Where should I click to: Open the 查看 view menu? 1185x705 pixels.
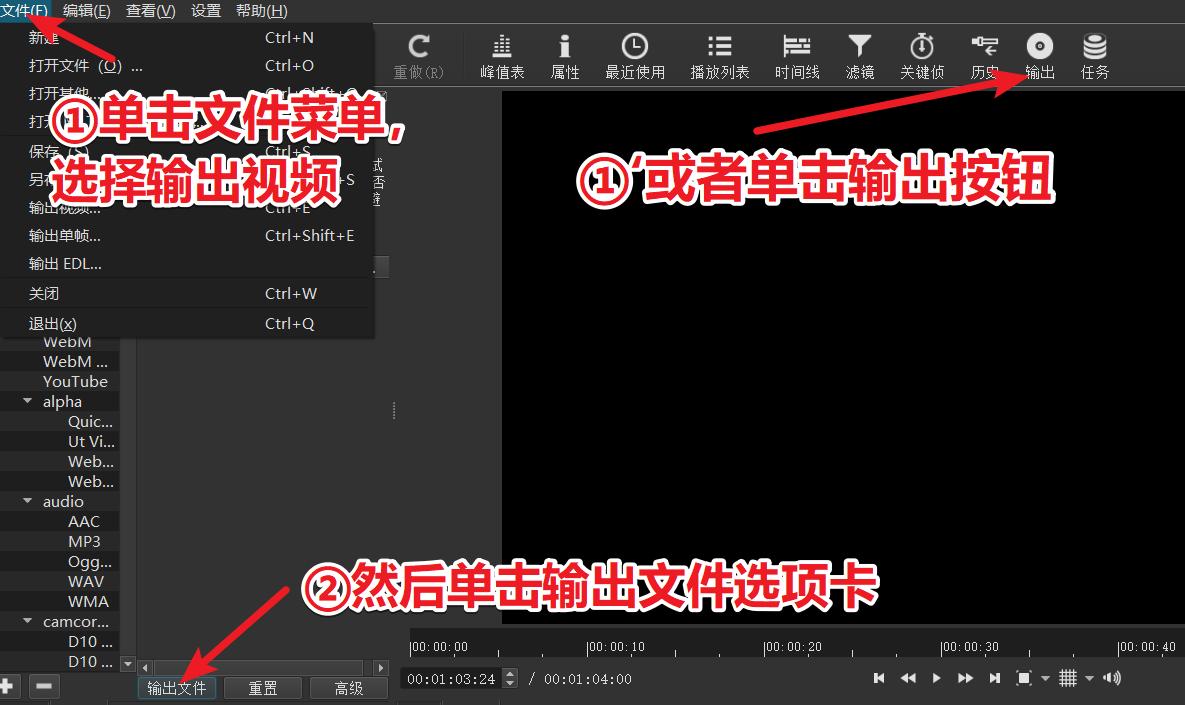coord(150,11)
